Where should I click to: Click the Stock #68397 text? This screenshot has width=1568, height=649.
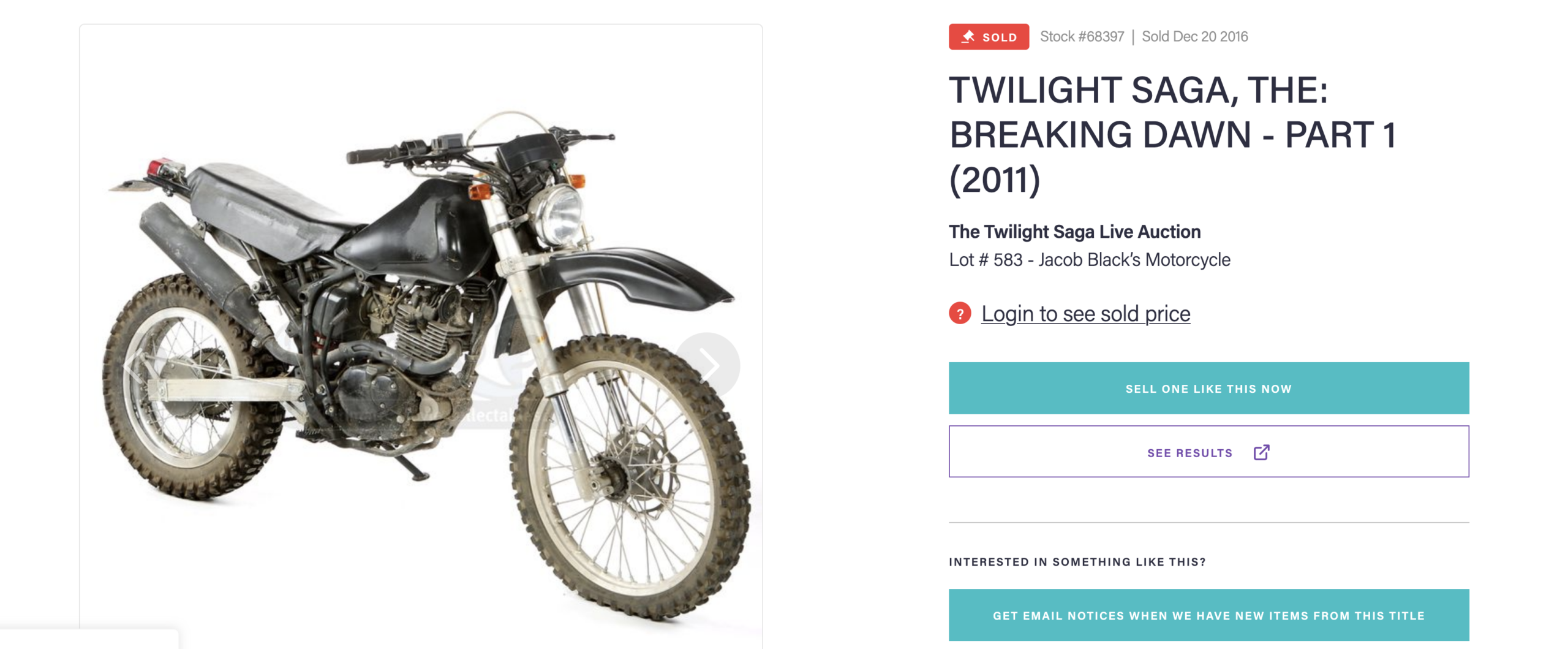(1082, 37)
